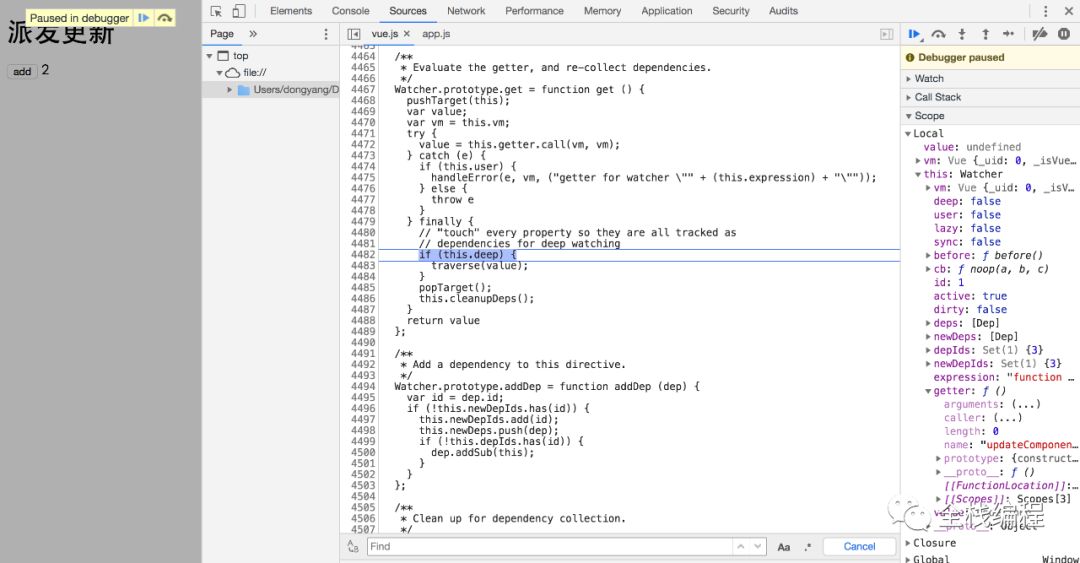This screenshot has width=1080, height=563.
Task: Go to previous search match
Action: click(740, 546)
